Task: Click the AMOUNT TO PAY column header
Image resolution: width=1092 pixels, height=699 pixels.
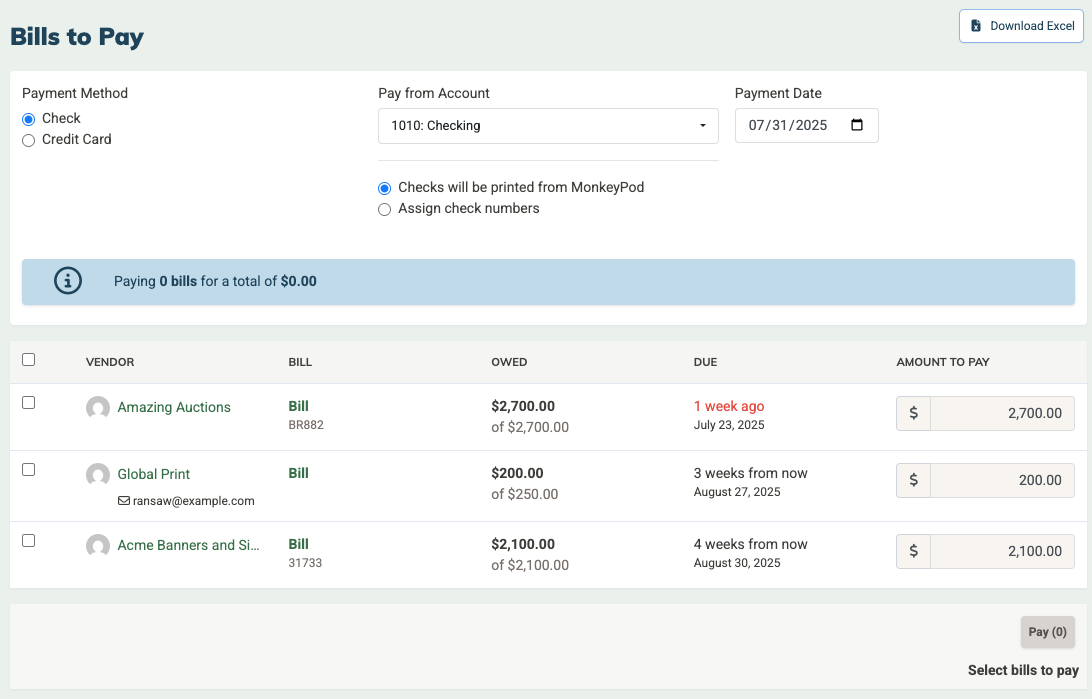Action: [943, 362]
